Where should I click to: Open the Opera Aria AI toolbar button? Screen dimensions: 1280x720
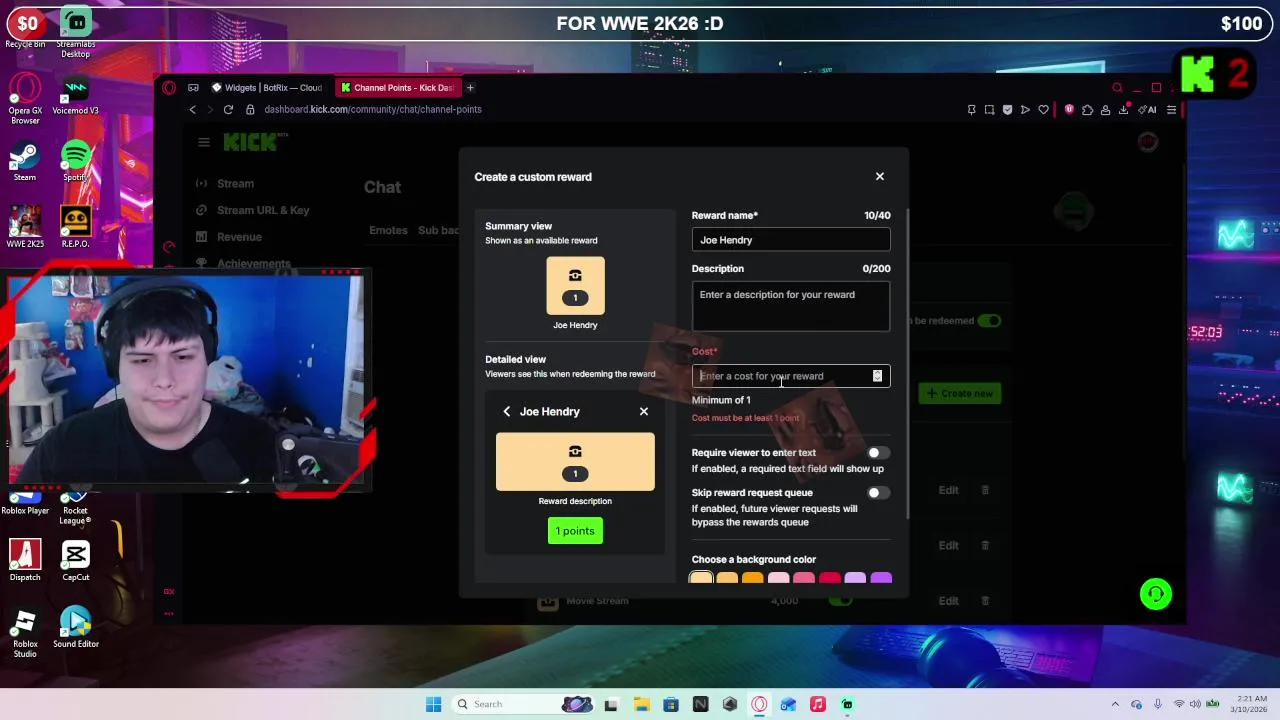pyautogui.click(x=1147, y=110)
